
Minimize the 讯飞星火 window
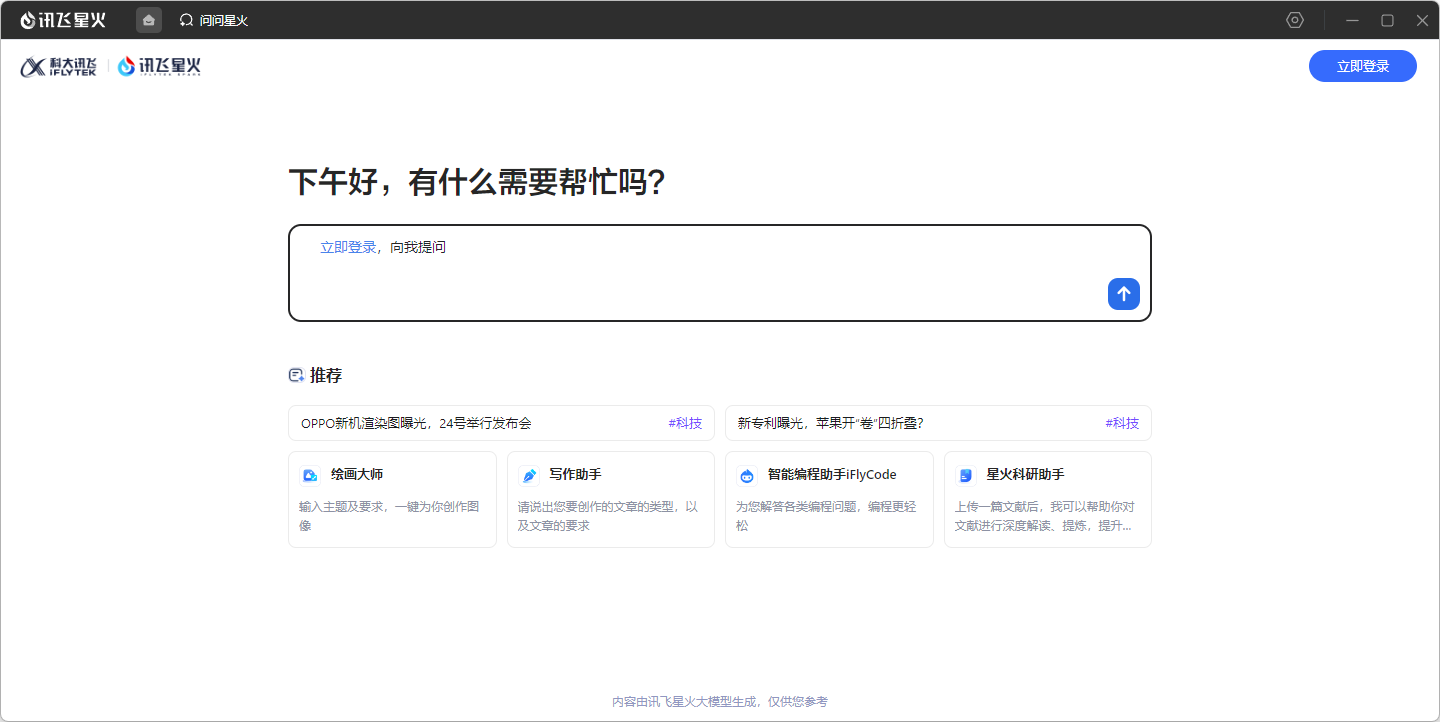1352,20
